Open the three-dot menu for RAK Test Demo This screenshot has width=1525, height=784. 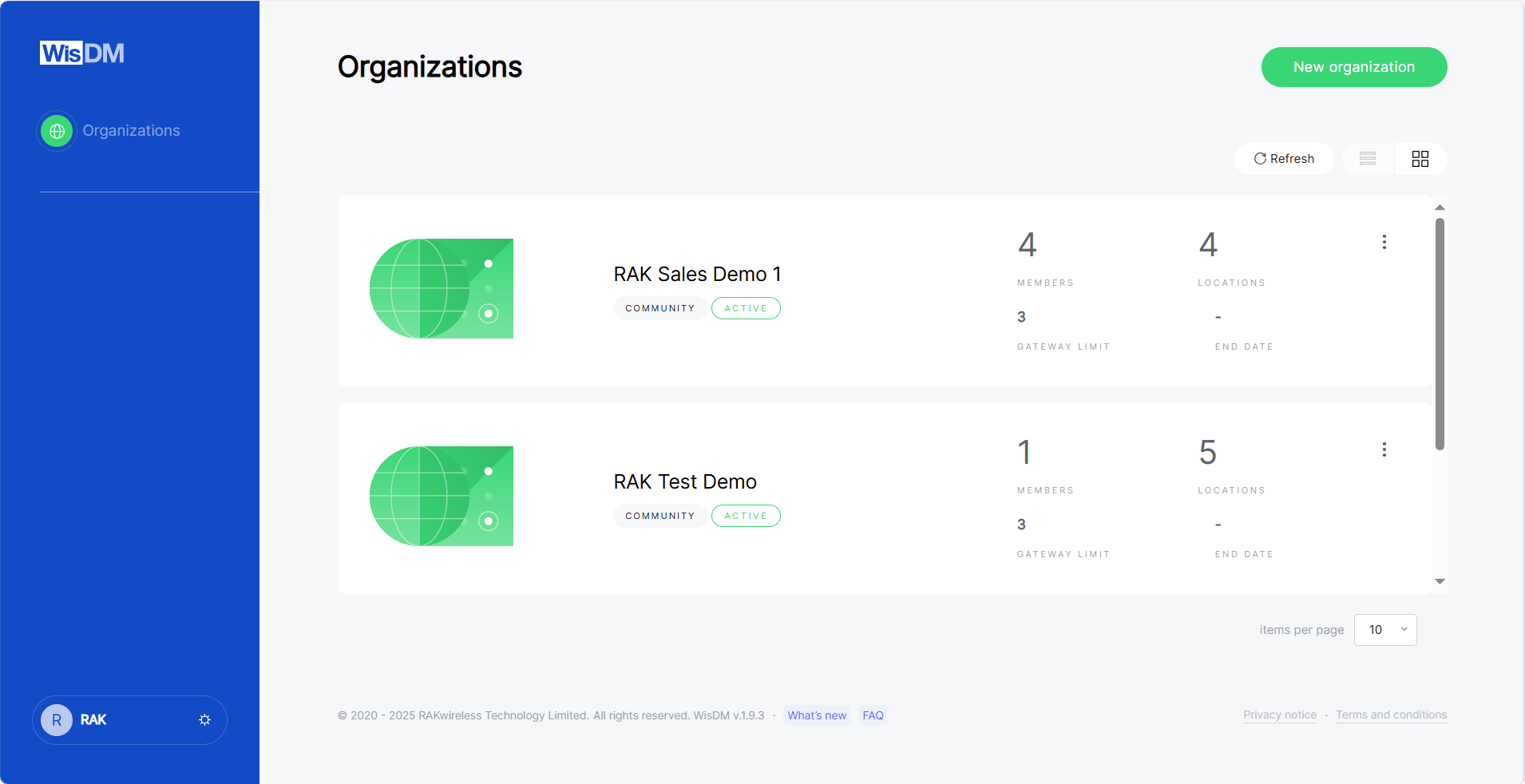1384,449
